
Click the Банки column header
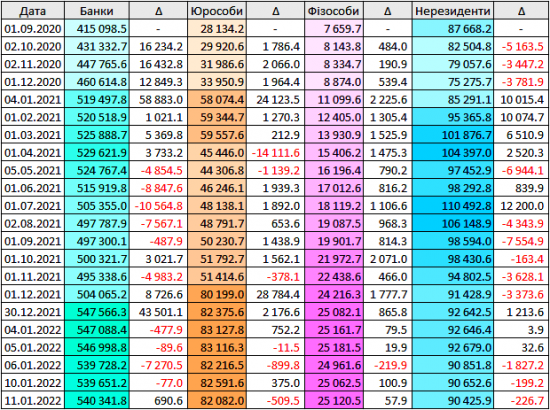point(96,11)
